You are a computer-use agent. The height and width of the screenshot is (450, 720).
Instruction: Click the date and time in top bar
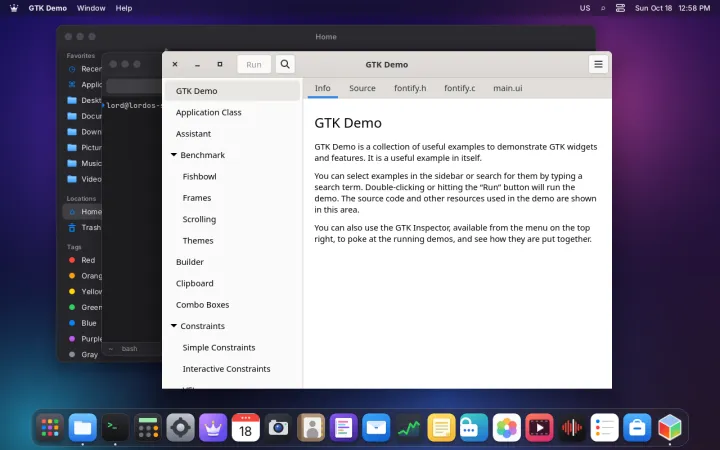672,8
